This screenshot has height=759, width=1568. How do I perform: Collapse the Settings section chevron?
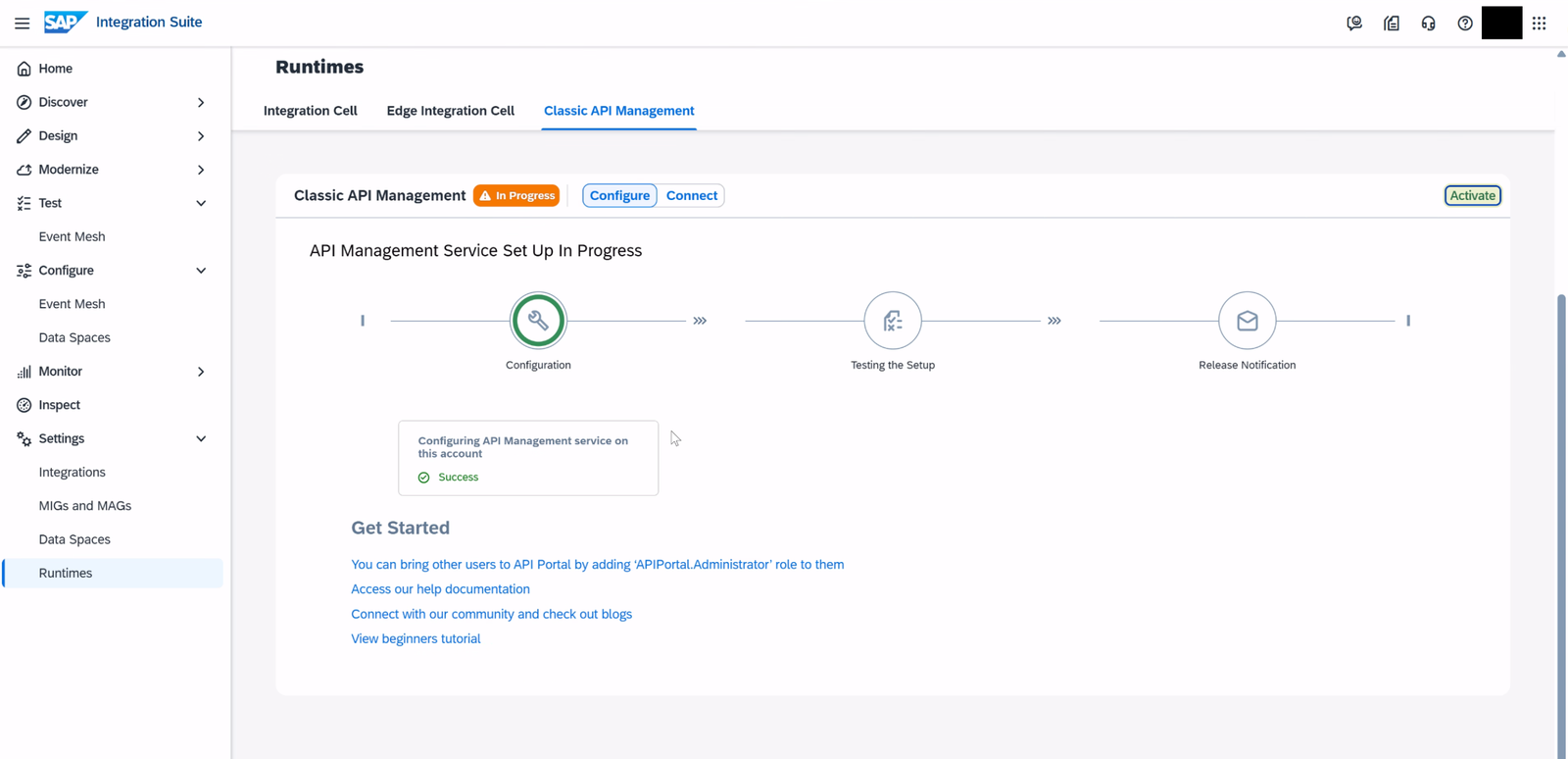coord(201,438)
